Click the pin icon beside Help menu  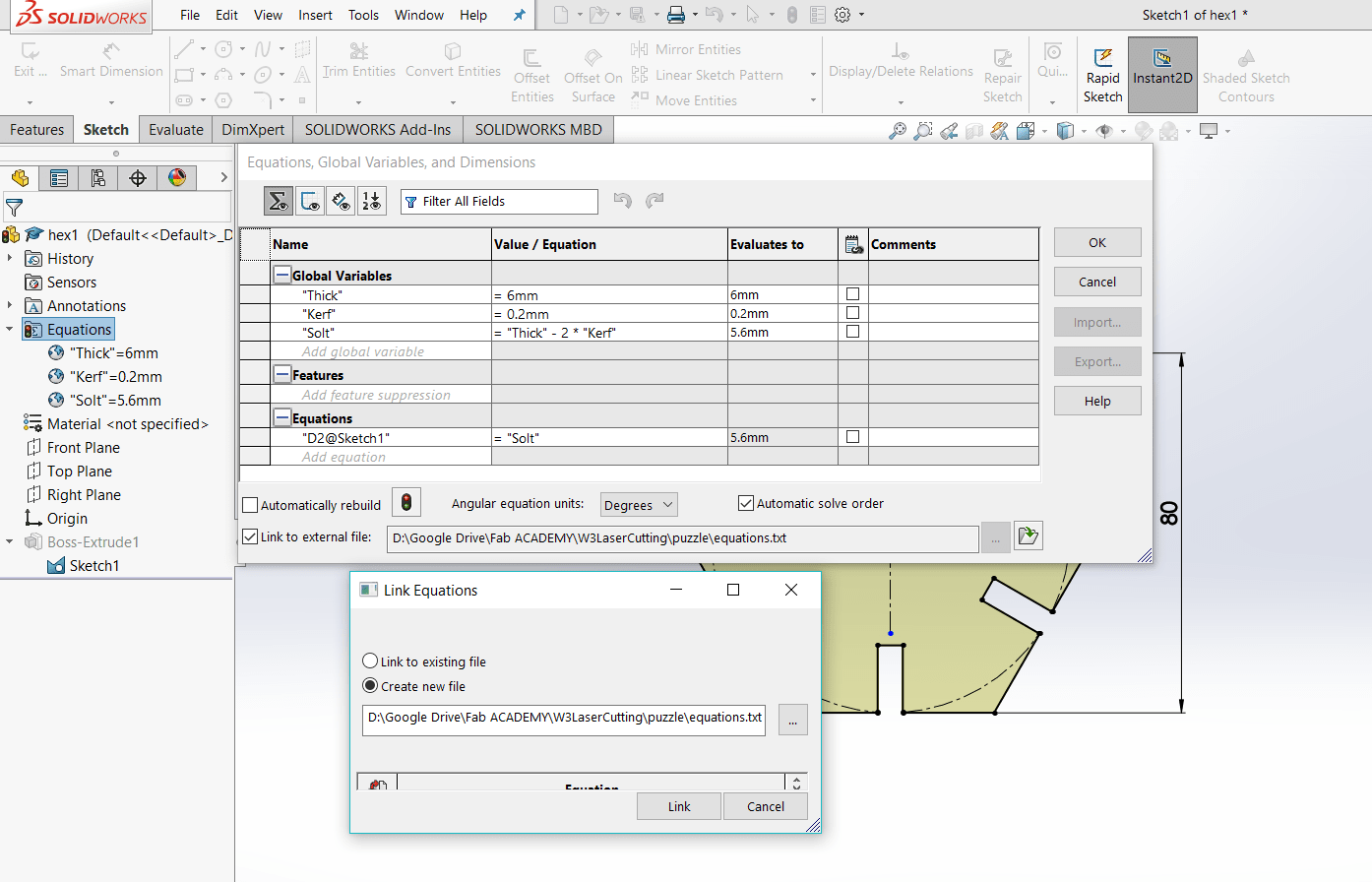click(520, 15)
